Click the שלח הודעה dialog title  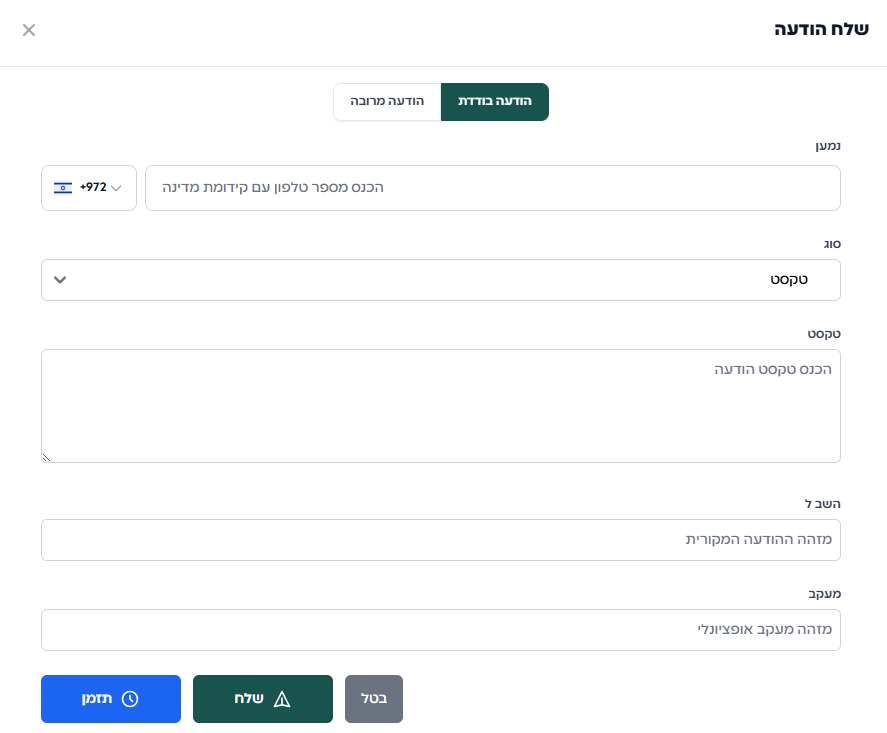coord(821,29)
